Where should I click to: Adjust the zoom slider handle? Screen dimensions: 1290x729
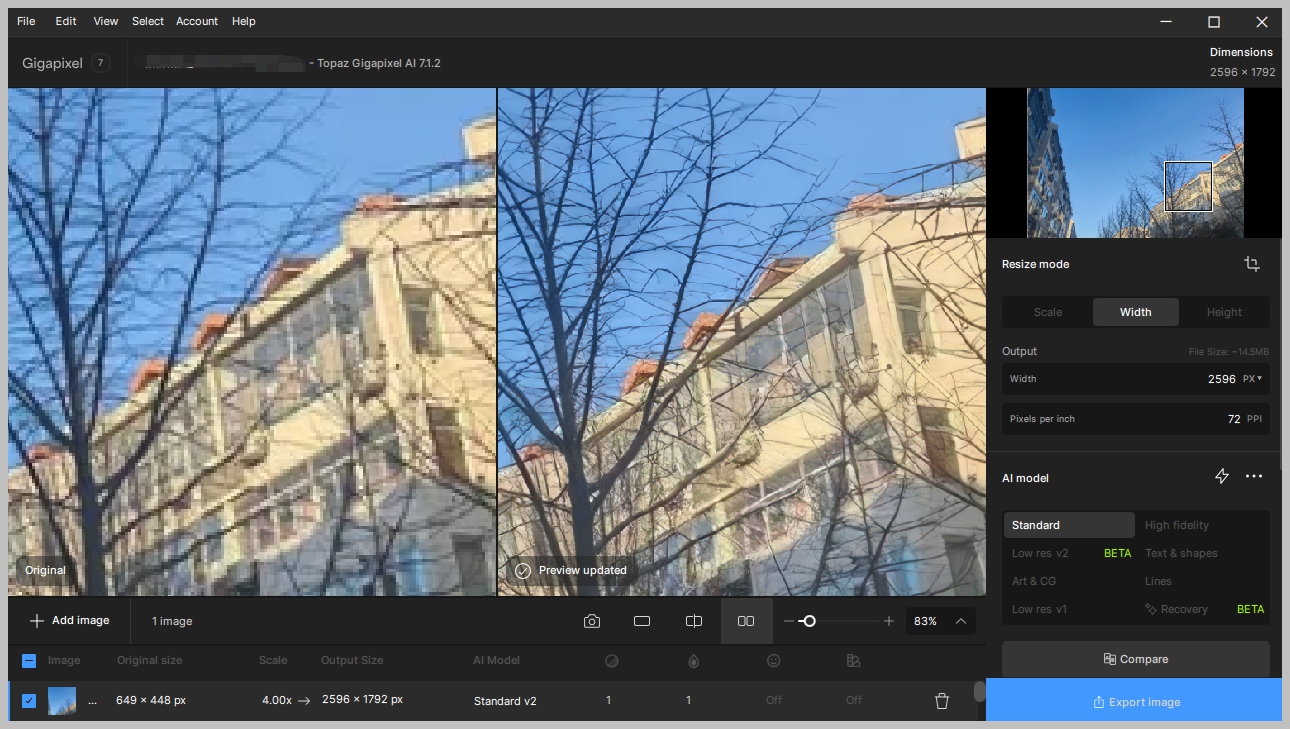click(x=810, y=621)
